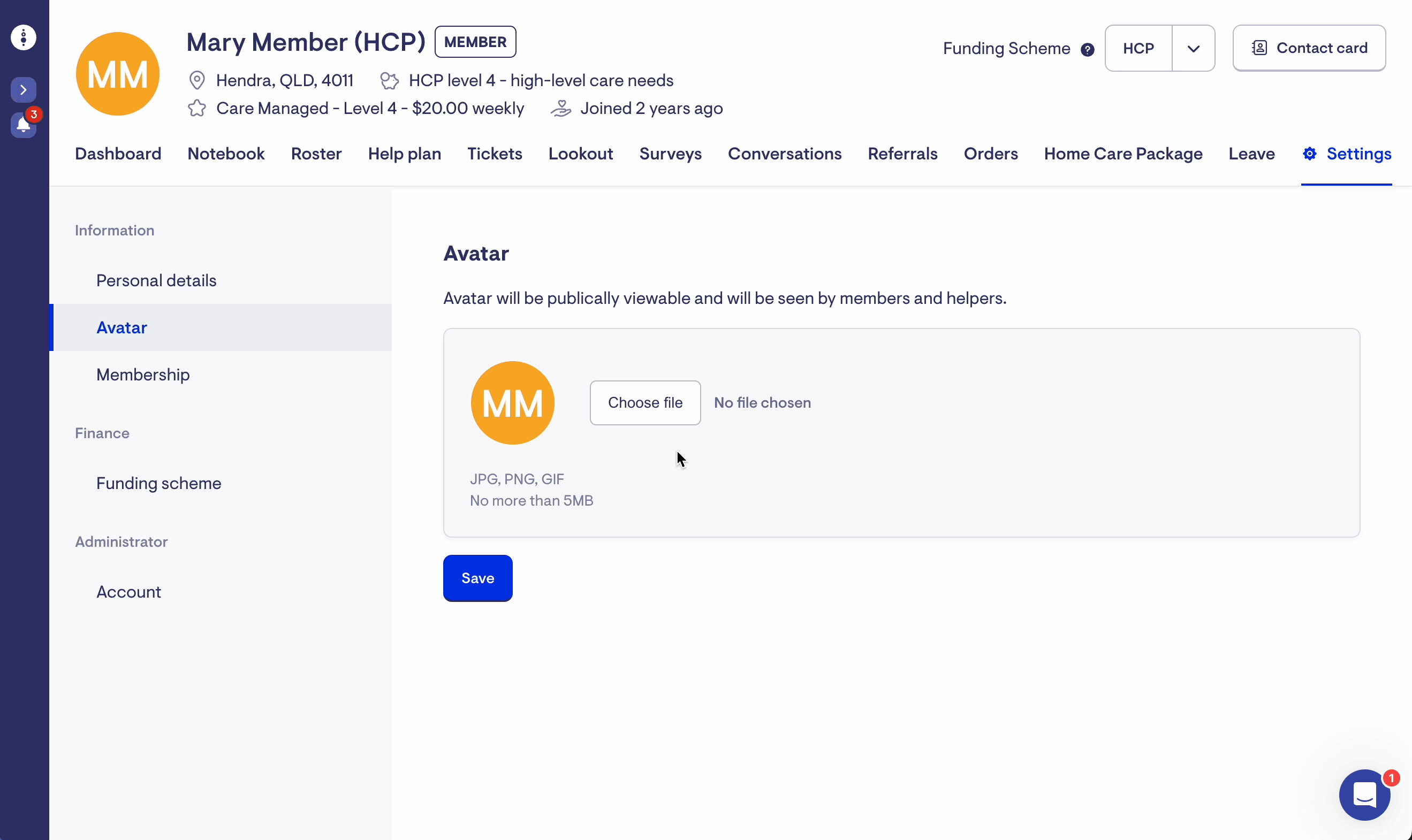Viewport: 1412px width, 840px height.
Task: Switch to the Dashboard tab
Action: 118,154
